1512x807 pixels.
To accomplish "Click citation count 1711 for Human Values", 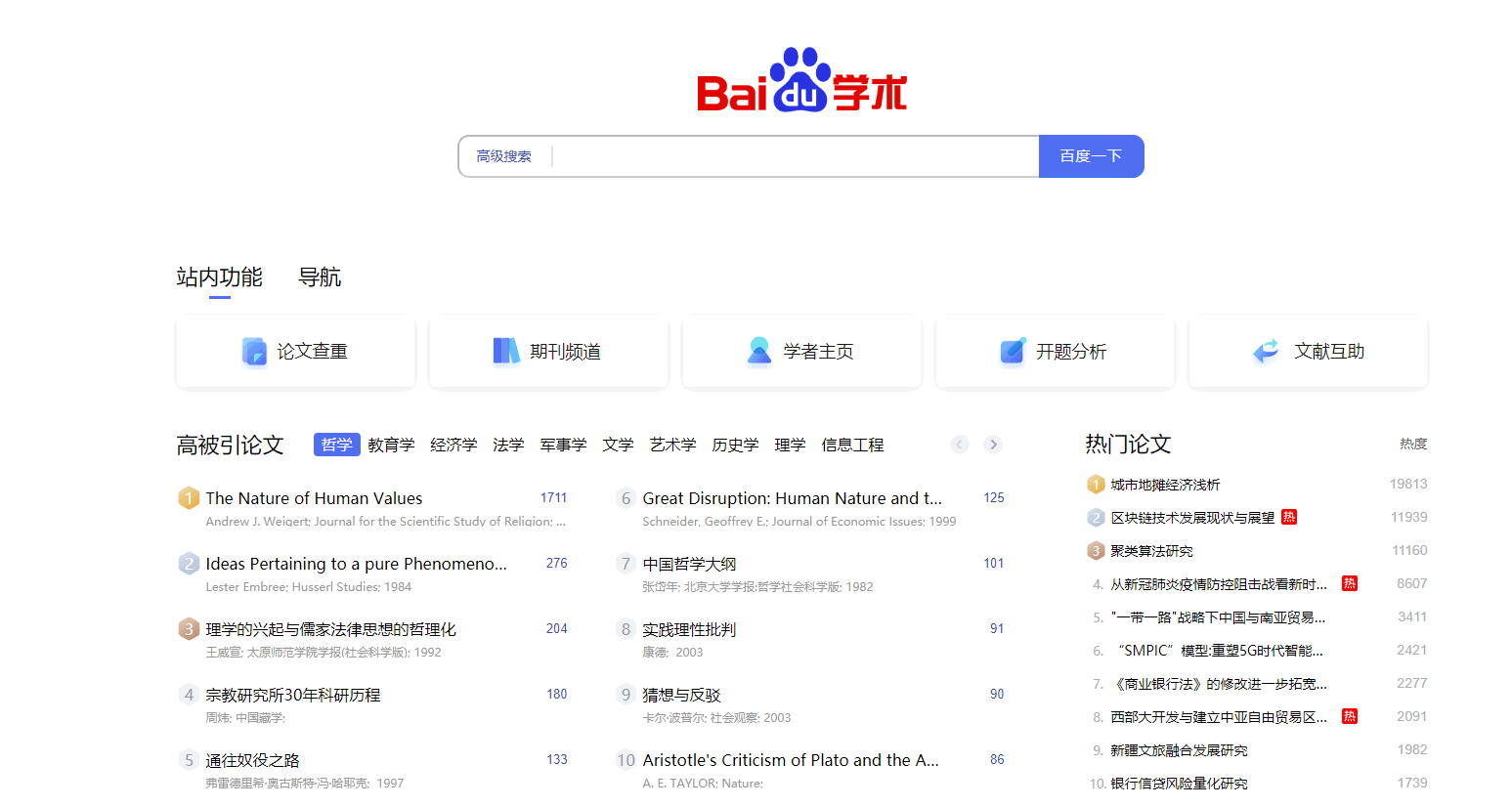I will 553,497.
